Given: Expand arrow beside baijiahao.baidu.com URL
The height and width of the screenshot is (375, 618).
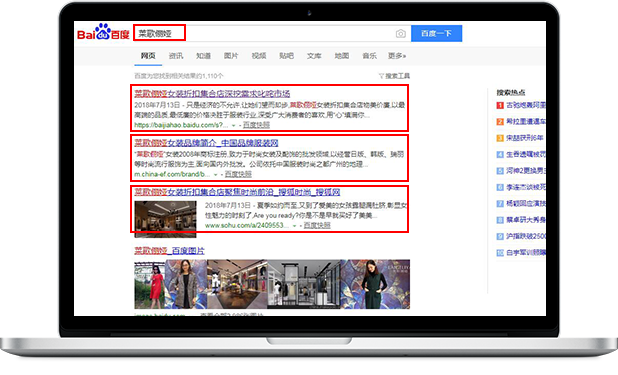Looking at the screenshot, I should tap(233, 125).
